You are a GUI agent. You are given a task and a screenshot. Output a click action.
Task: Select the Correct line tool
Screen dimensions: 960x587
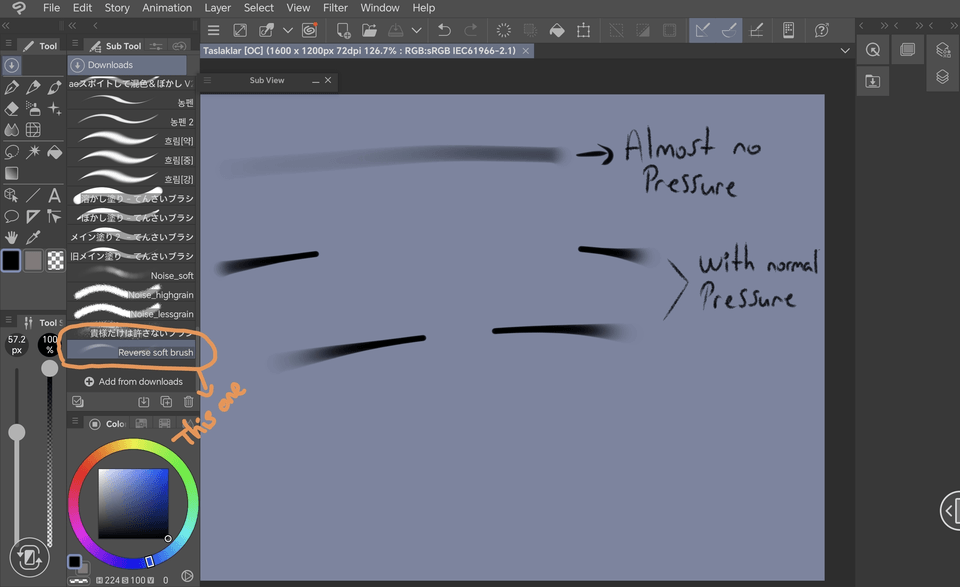[54, 216]
